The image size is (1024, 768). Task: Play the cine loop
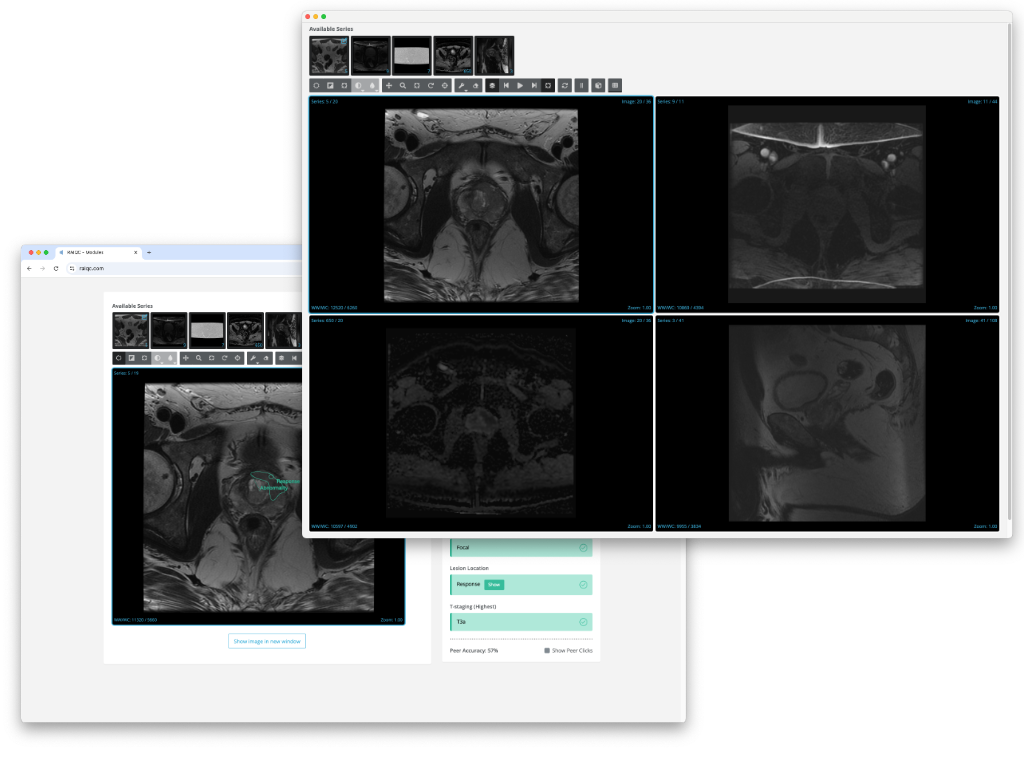(x=520, y=85)
